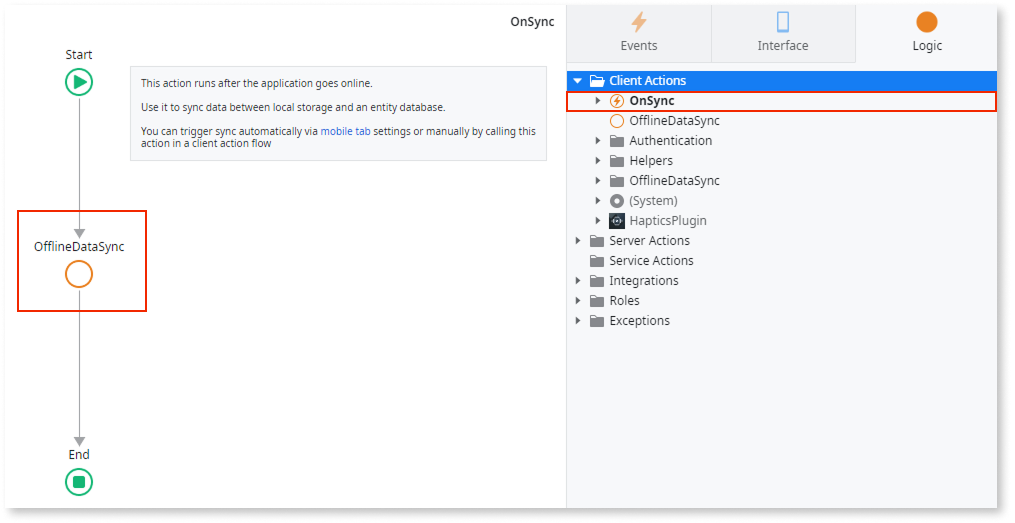Select the Helpers tree row label
Image resolution: width=1015 pixels, height=523 pixels.
651,161
